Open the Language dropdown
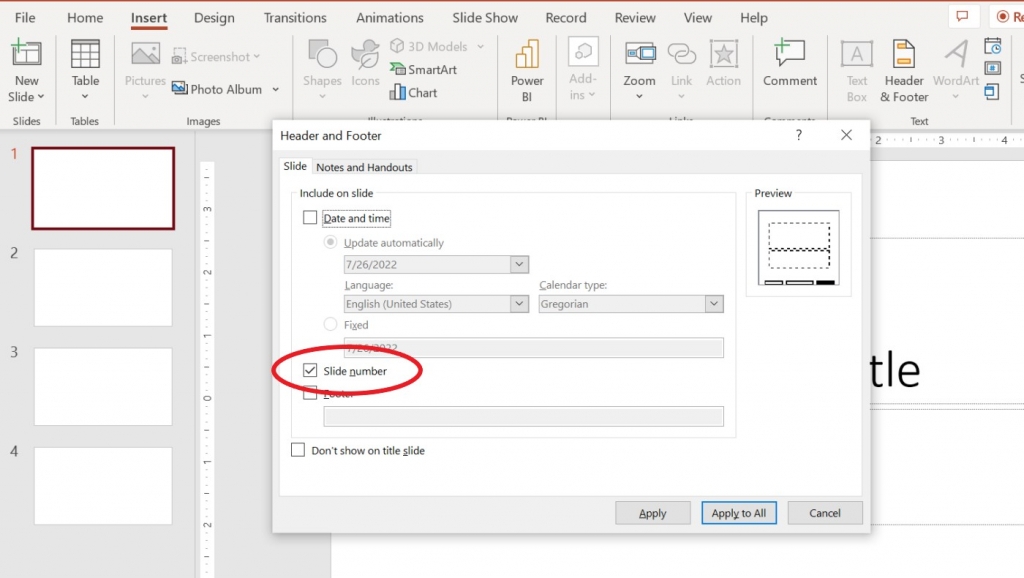Image resolution: width=1024 pixels, height=578 pixels. [518, 303]
